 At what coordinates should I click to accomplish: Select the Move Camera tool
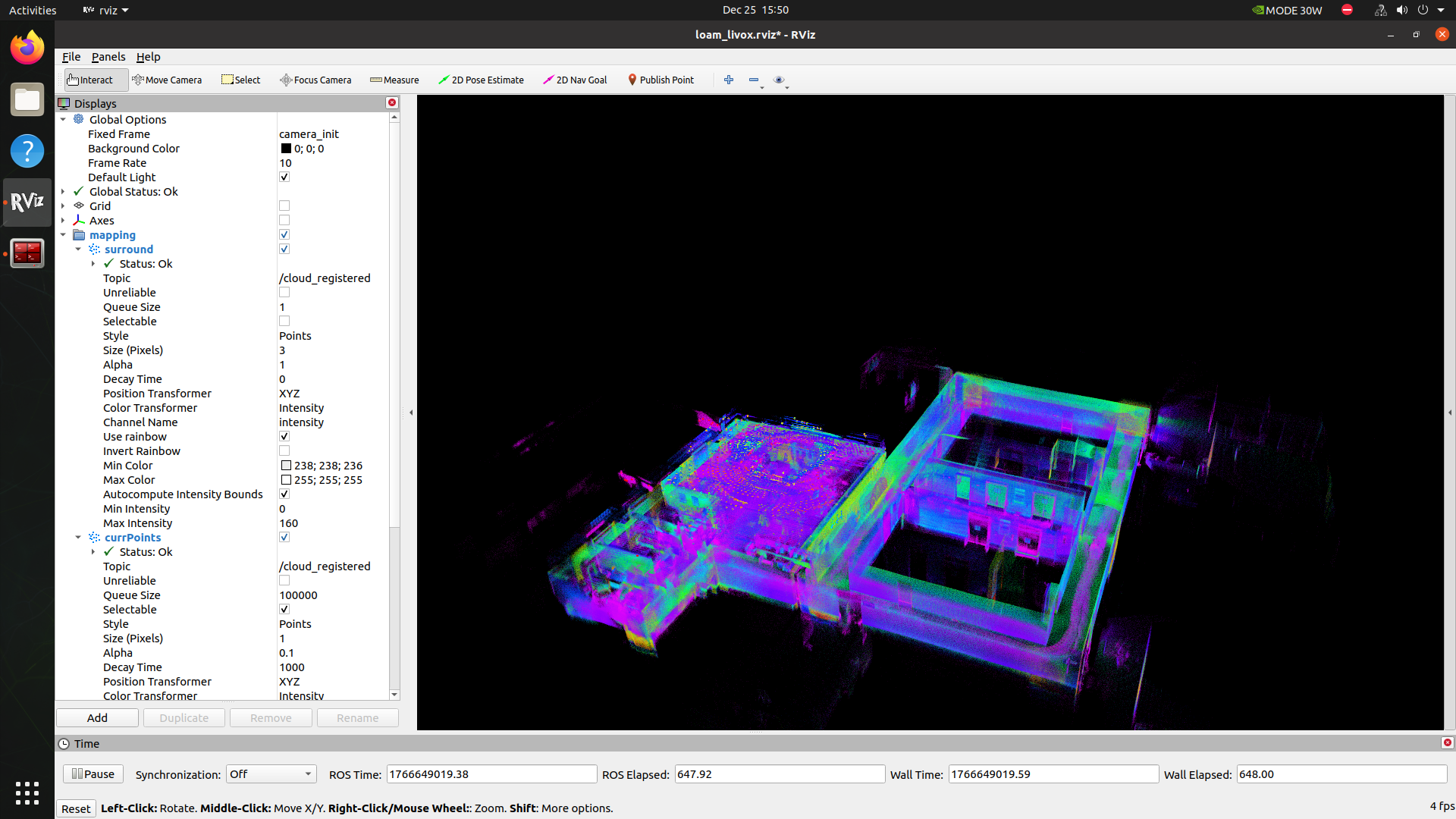[x=167, y=80]
